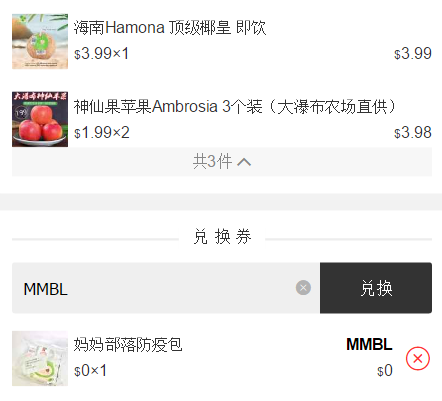Click the 兑换 redeem button
Screen dimensions: 442x401
[x=376, y=288]
